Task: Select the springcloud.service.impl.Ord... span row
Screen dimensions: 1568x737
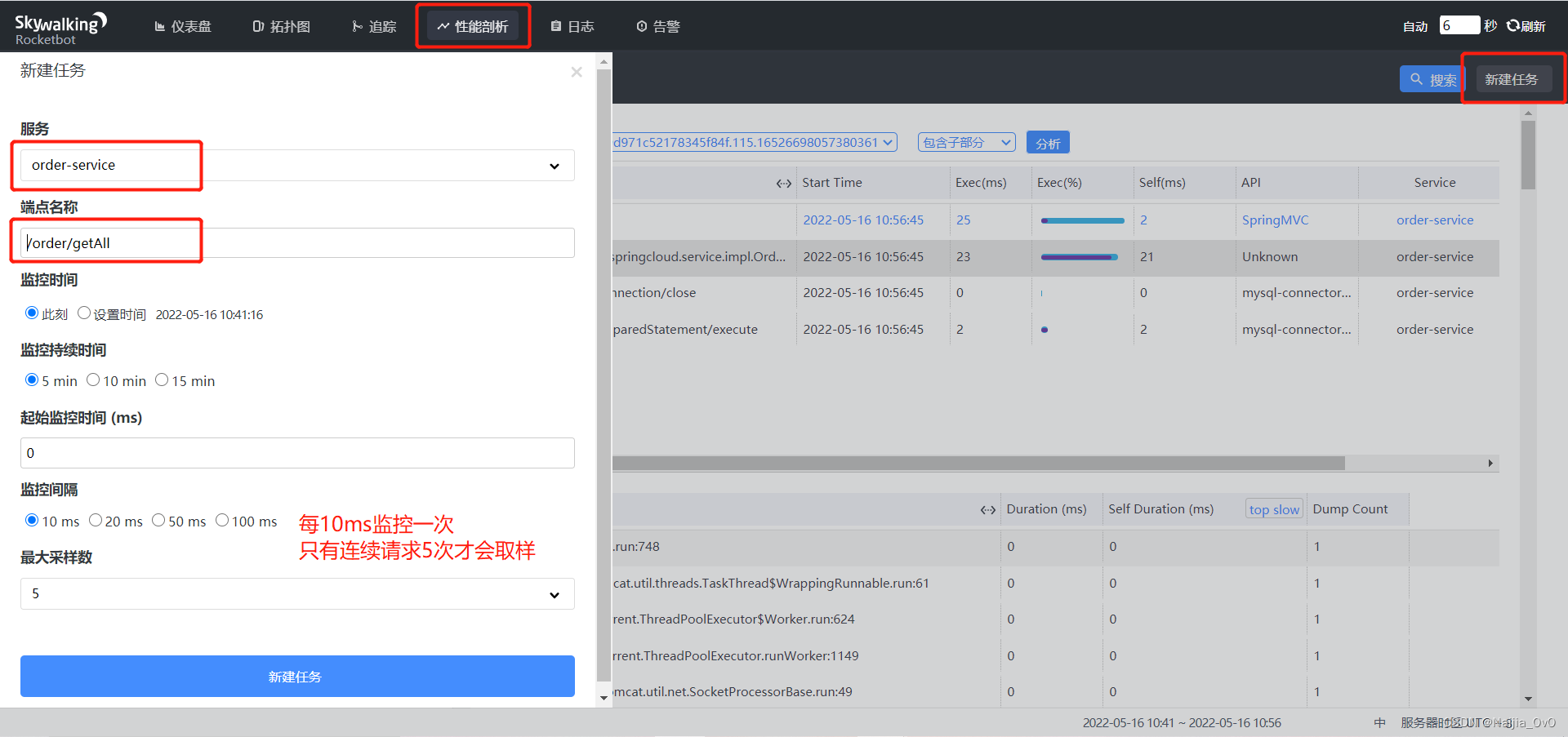Action: [x=1055, y=257]
